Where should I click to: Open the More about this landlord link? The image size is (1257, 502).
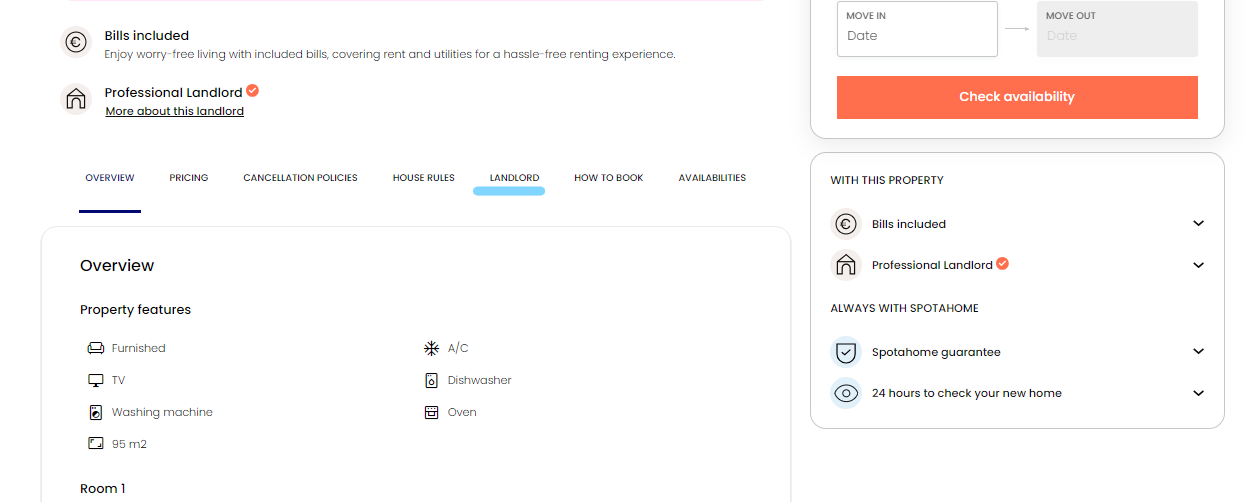coord(175,111)
